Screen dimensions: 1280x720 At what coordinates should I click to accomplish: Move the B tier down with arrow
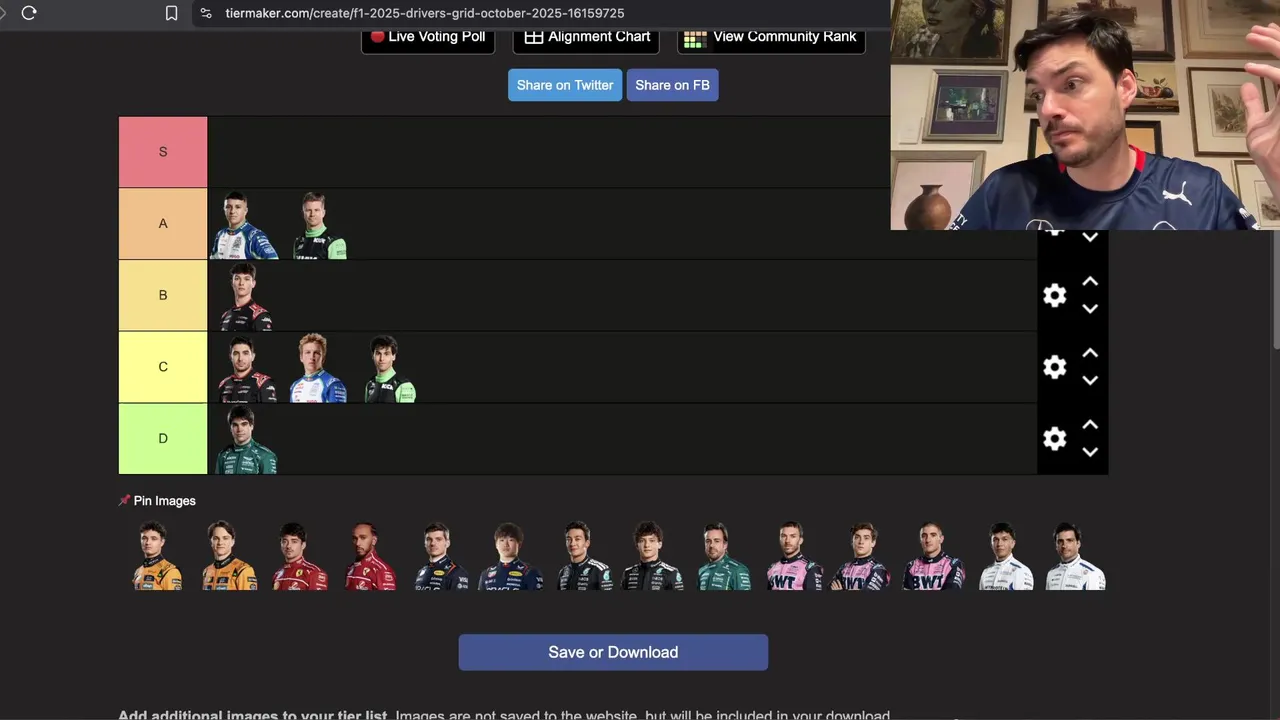point(1090,309)
